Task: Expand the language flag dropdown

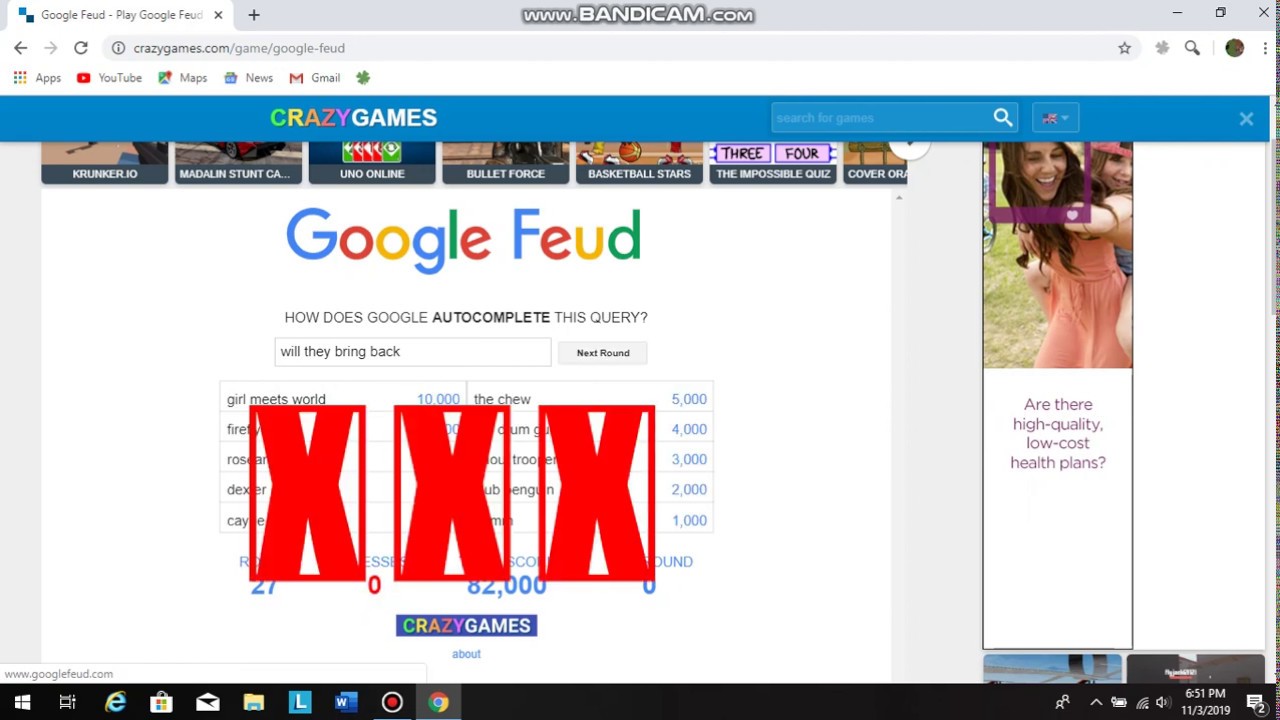Action: tap(1055, 118)
